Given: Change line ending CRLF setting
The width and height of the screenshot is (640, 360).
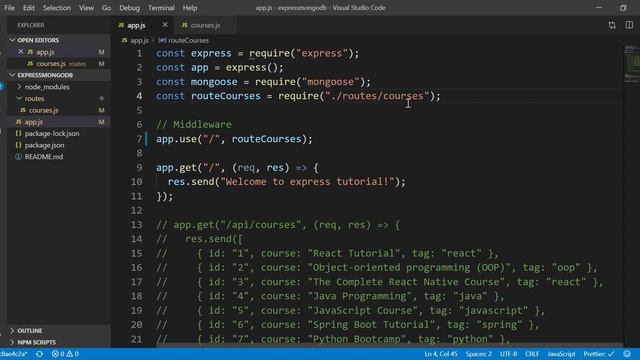Looking at the screenshot, I should click(532, 354).
